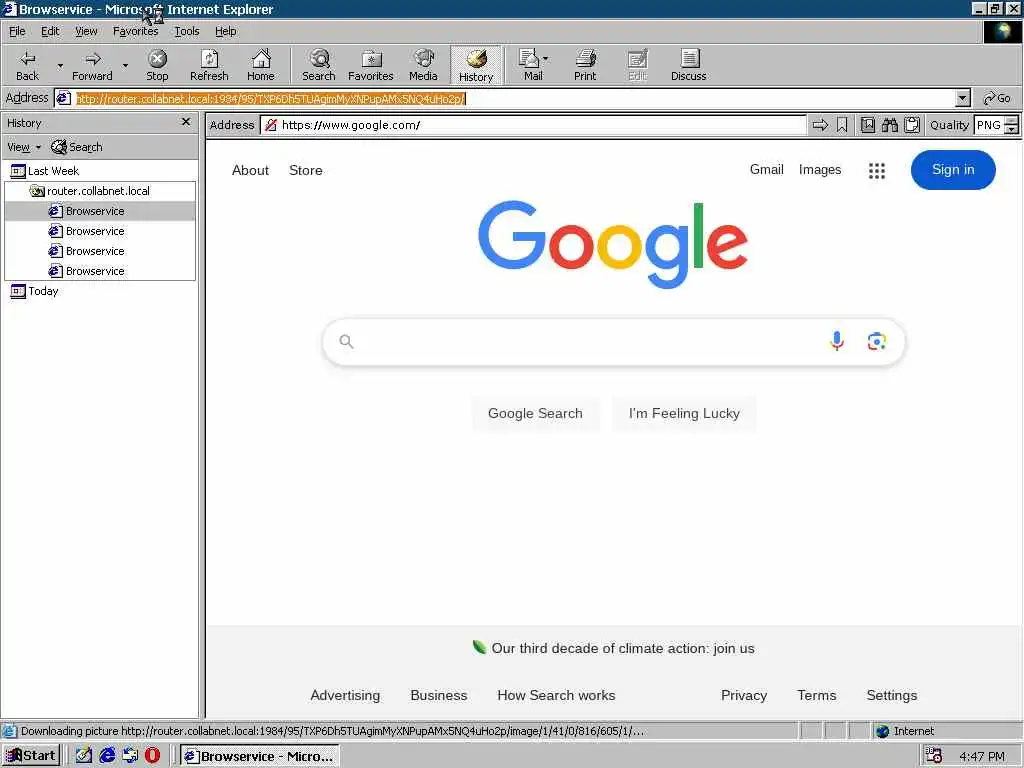Open Google's About link
The height and width of the screenshot is (768, 1024).
tap(250, 170)
